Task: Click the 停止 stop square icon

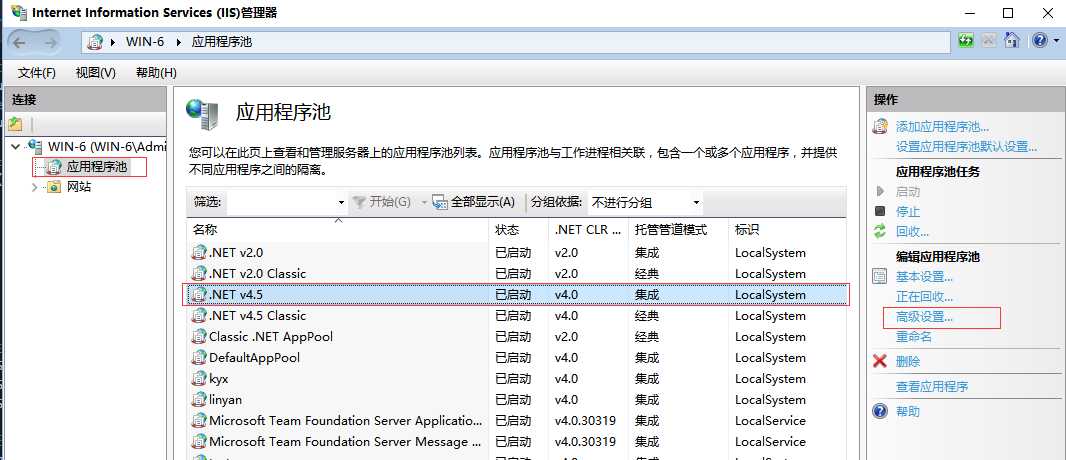Action: (x=880, y=211)
